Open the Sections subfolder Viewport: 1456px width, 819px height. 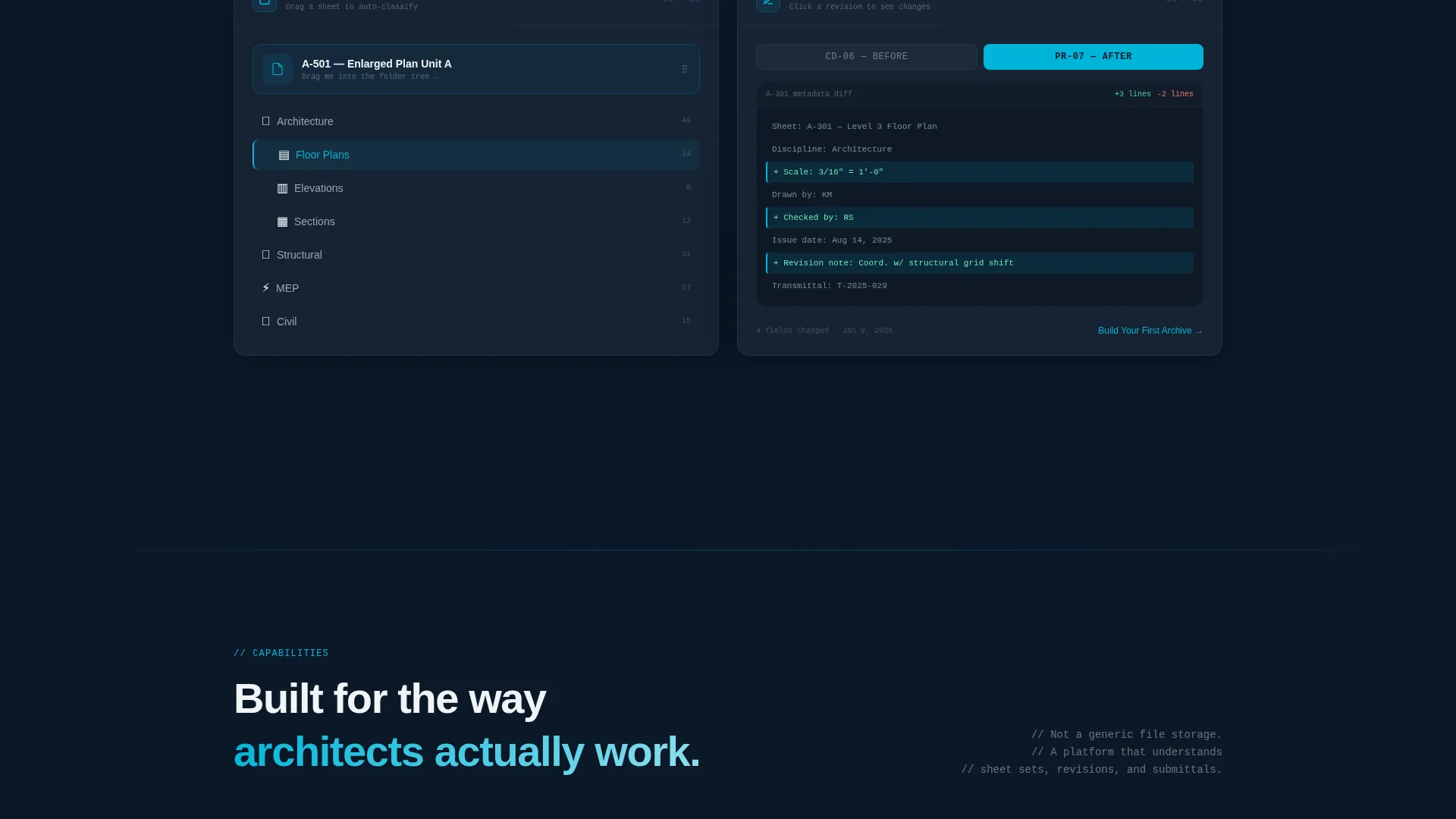[476, 221]
